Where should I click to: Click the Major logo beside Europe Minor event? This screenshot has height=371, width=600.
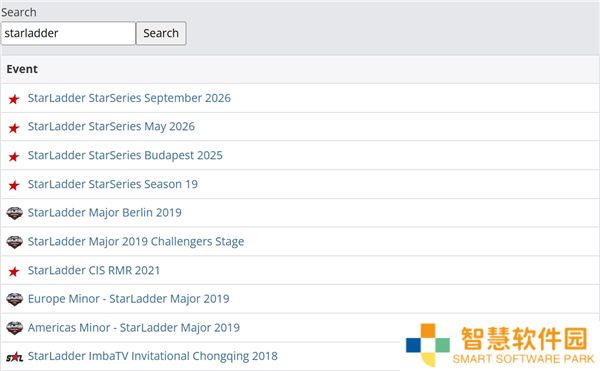pos(15,299)
